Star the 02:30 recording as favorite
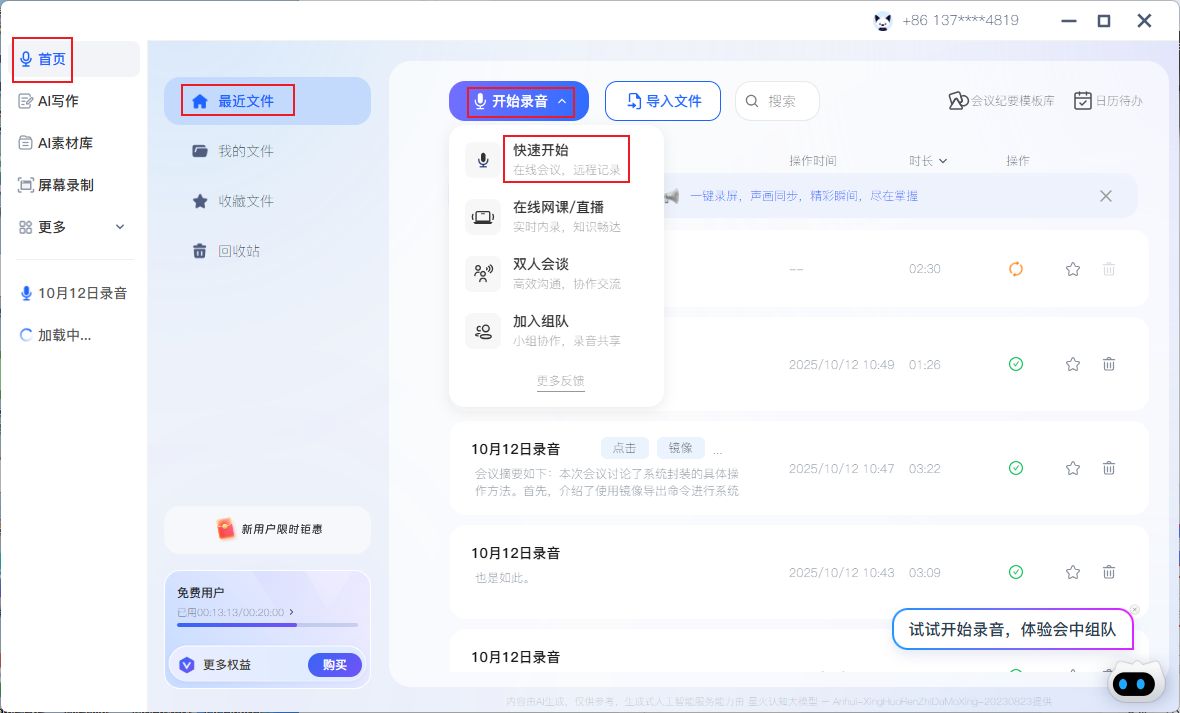The image size is (1180, 713). pyautogui.click(x=1073, y=269)
